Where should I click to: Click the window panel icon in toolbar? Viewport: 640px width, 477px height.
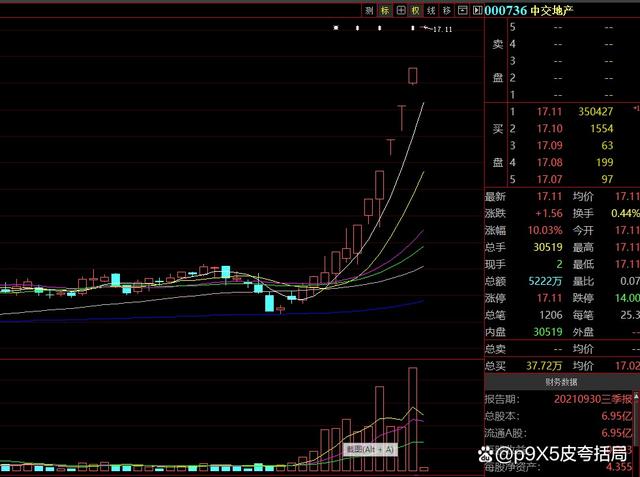[x=463, y=10]
